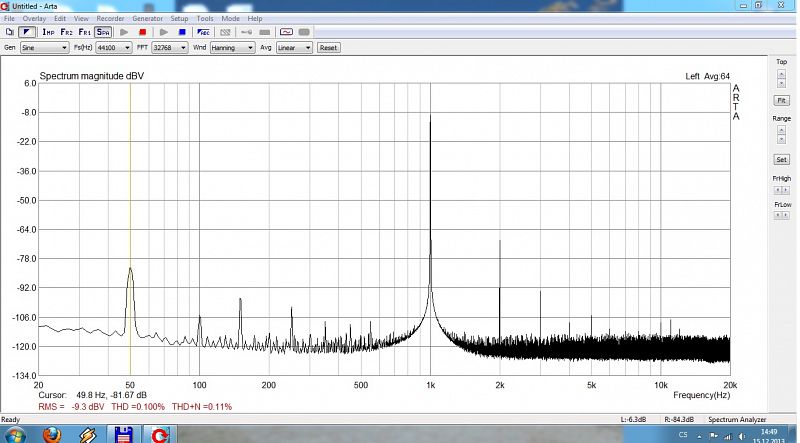Click the Left Avg:64 label

(708, 77)
